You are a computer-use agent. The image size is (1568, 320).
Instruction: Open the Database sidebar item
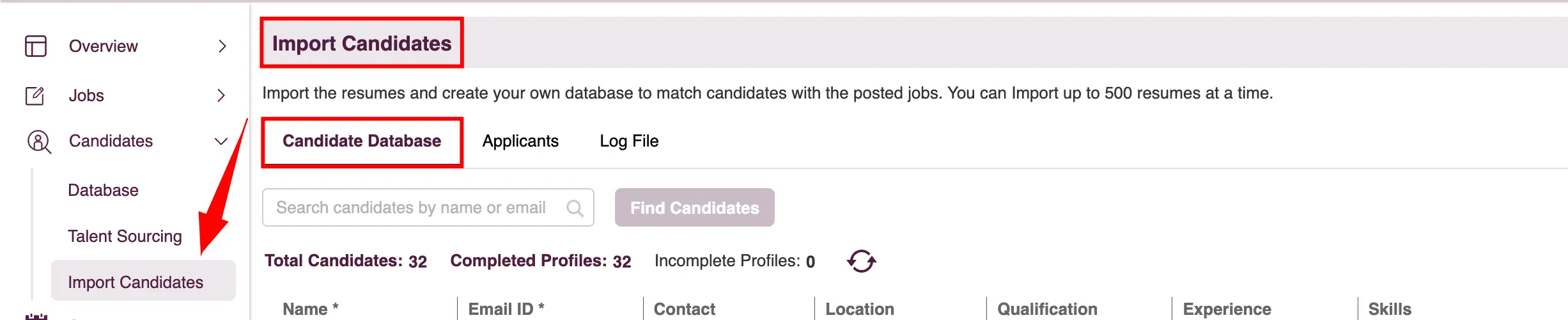pyautogui.click(x=104, y=190)
